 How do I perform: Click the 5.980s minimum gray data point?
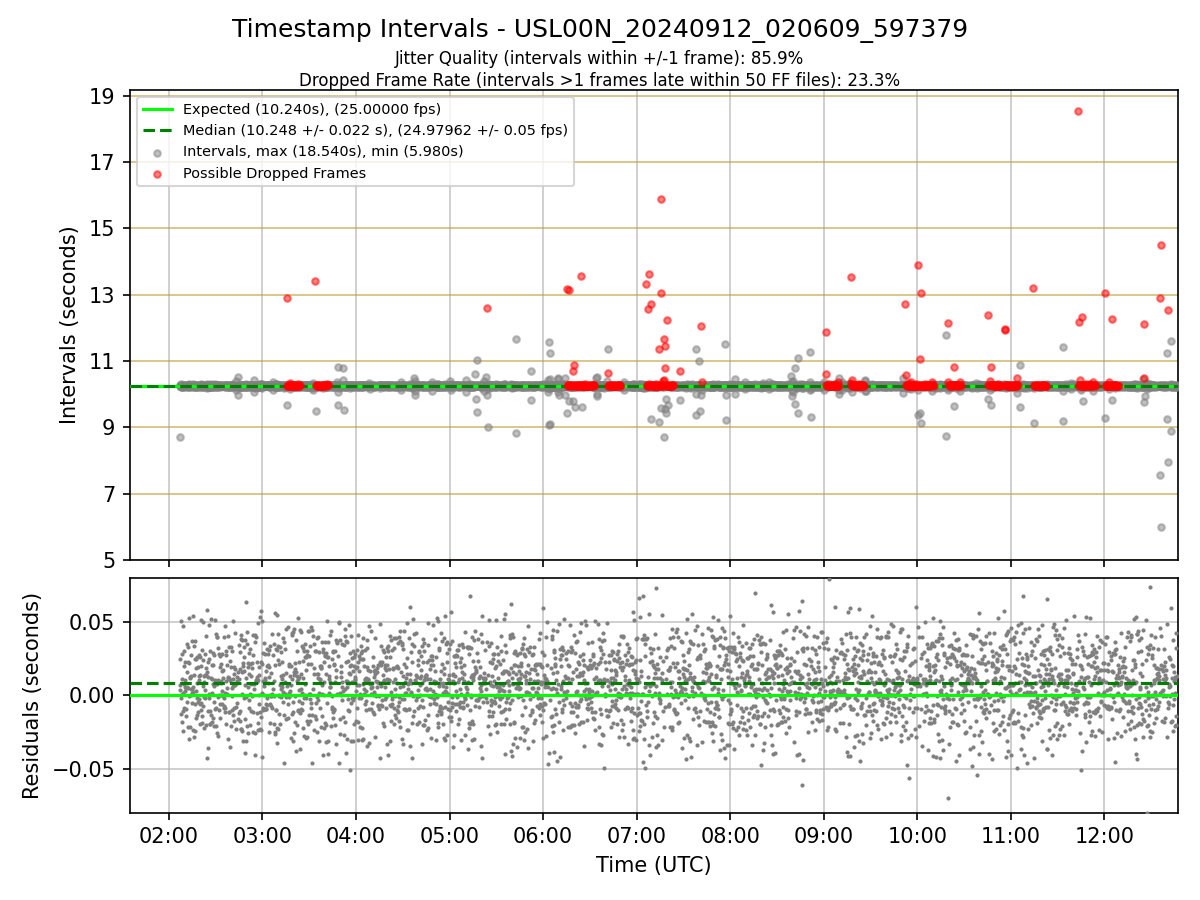tap(1161, 527)
